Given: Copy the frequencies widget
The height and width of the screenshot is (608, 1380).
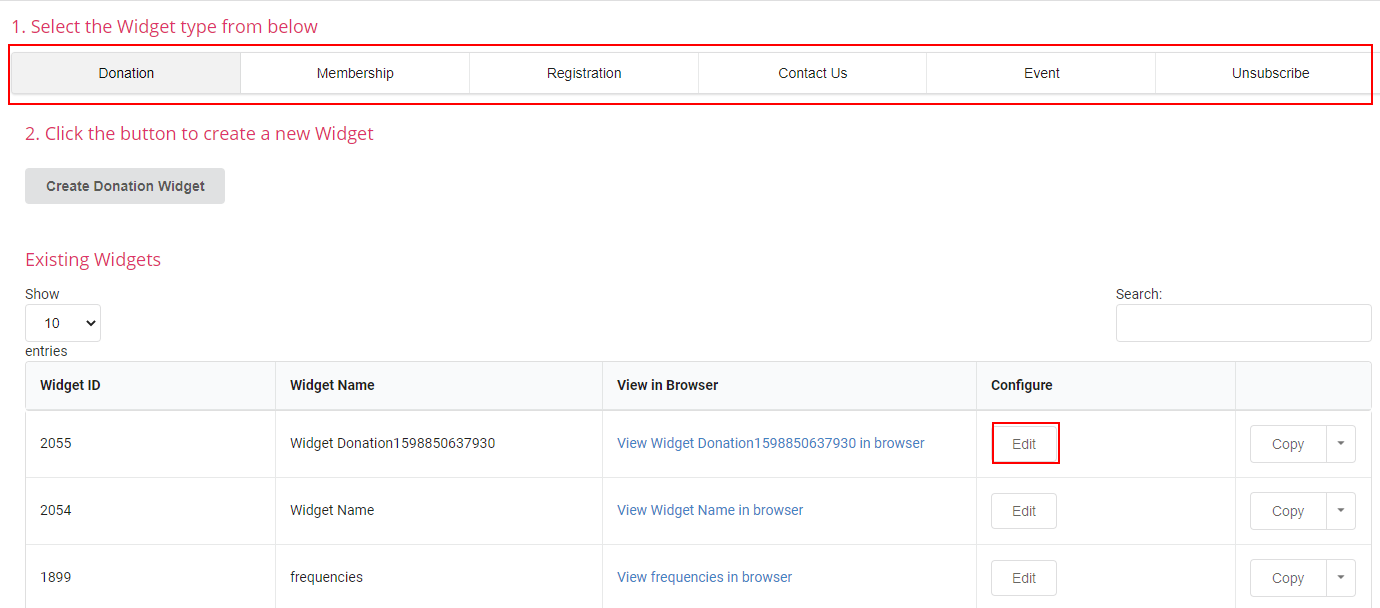Looking at the screenshot, I should tap(1288, 578).
